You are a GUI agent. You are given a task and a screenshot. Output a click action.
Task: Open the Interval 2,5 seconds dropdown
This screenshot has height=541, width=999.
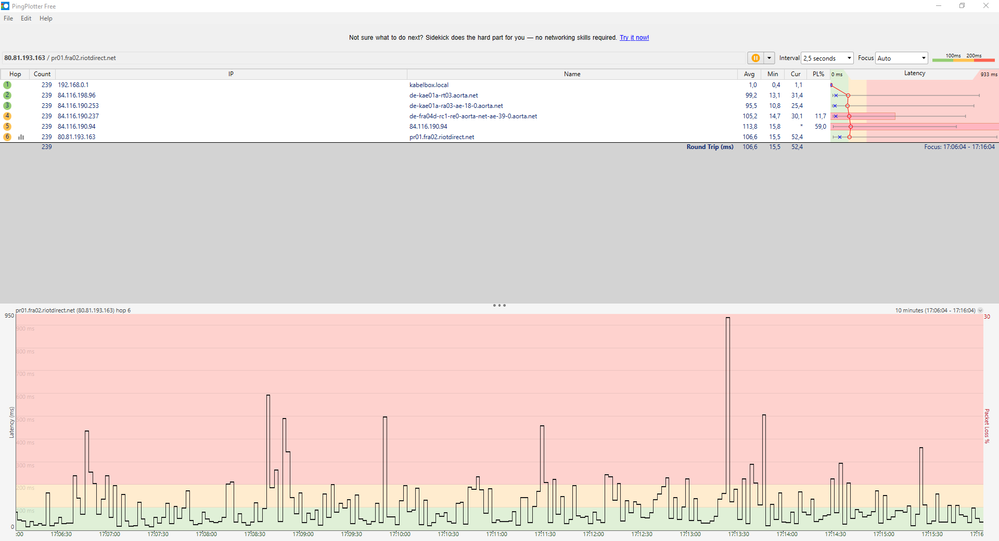pos(827,58)
